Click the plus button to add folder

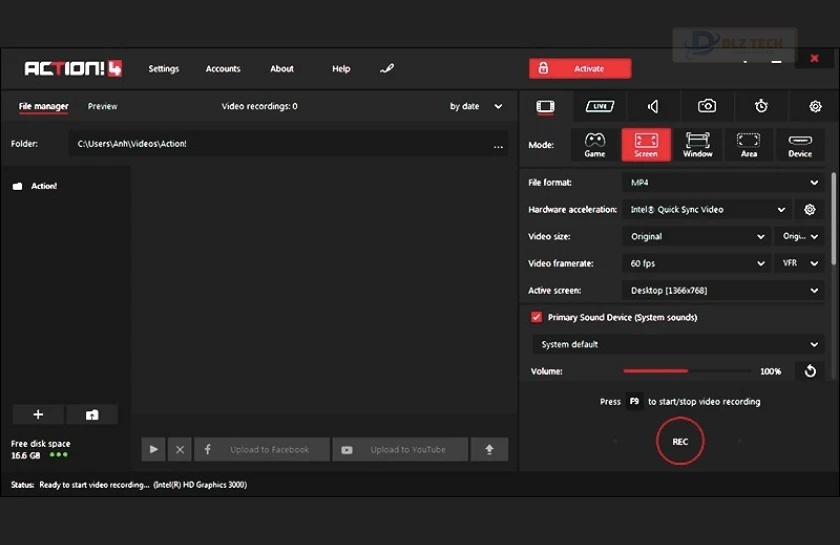click(38, 415)
